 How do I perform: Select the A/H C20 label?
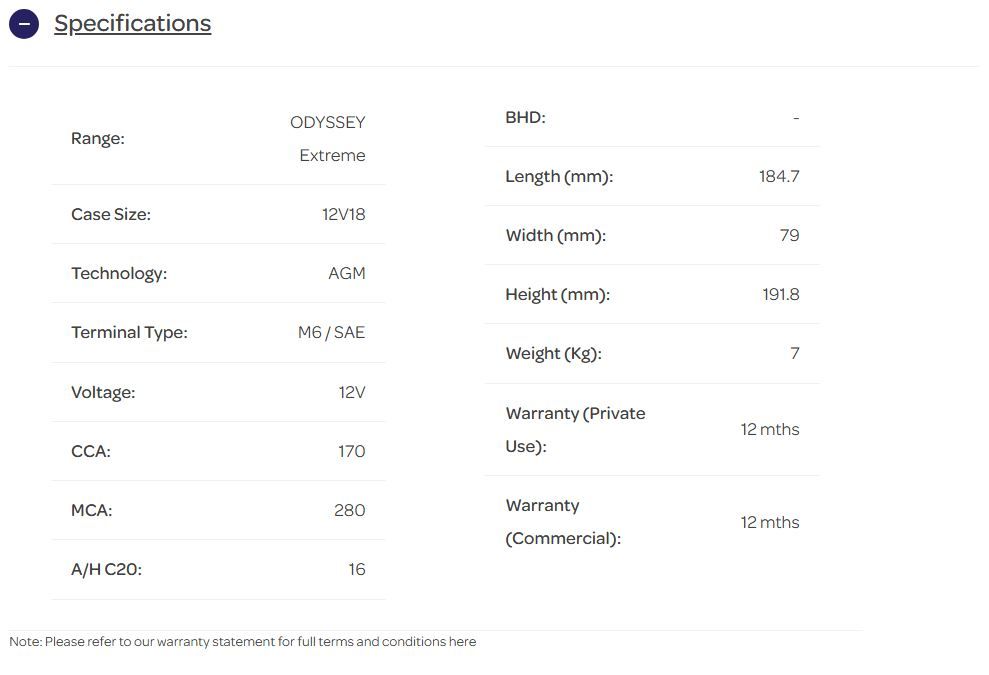106,569
